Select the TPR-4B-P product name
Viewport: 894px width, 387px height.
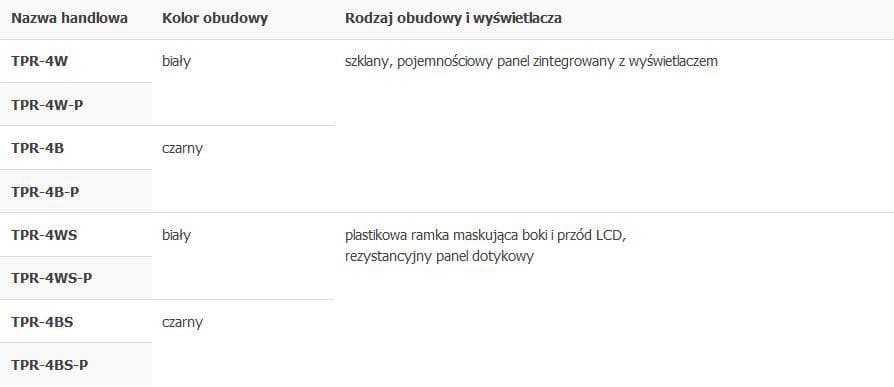[x=45, y=192]
